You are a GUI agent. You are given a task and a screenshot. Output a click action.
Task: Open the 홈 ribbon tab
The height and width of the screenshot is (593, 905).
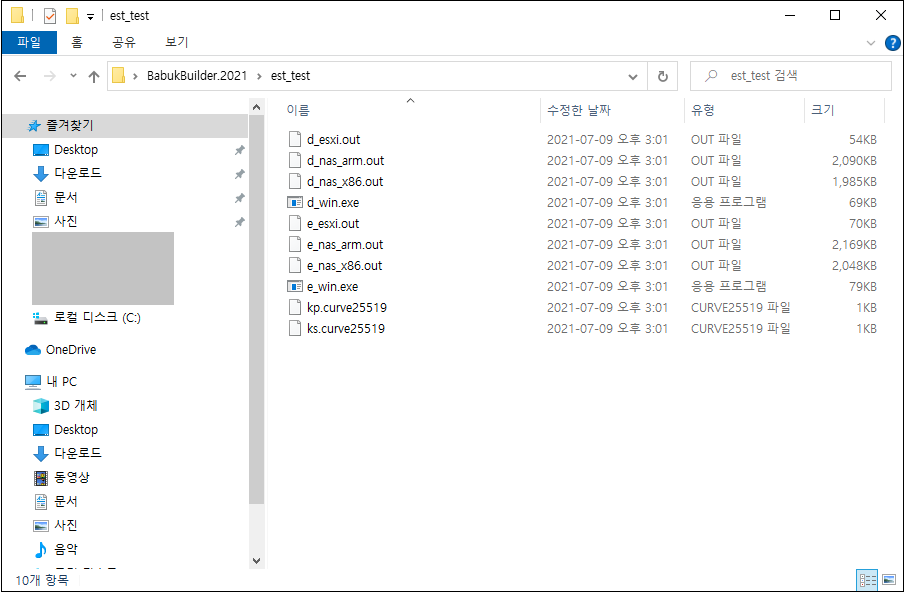click(77, 42)
